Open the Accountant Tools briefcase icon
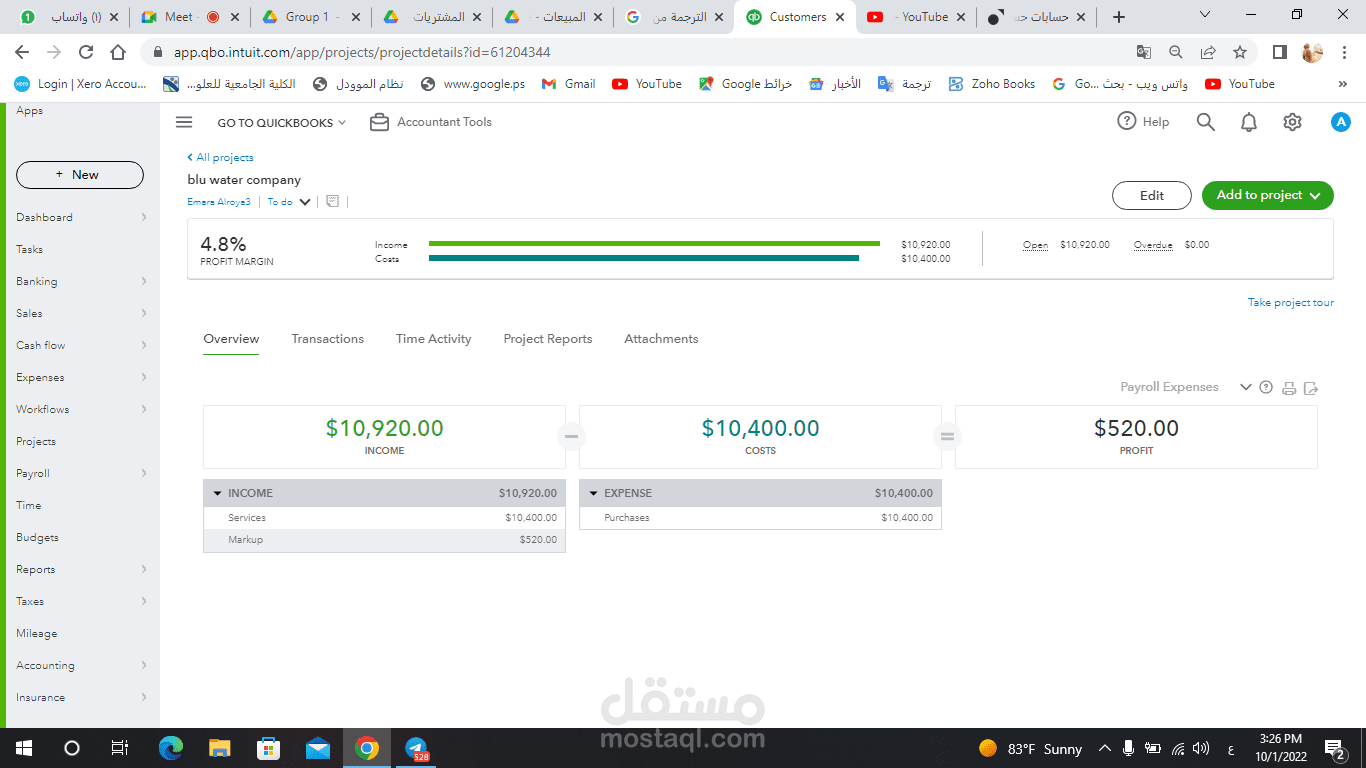This screenshot has width=1366, height=768. [378, 121]
